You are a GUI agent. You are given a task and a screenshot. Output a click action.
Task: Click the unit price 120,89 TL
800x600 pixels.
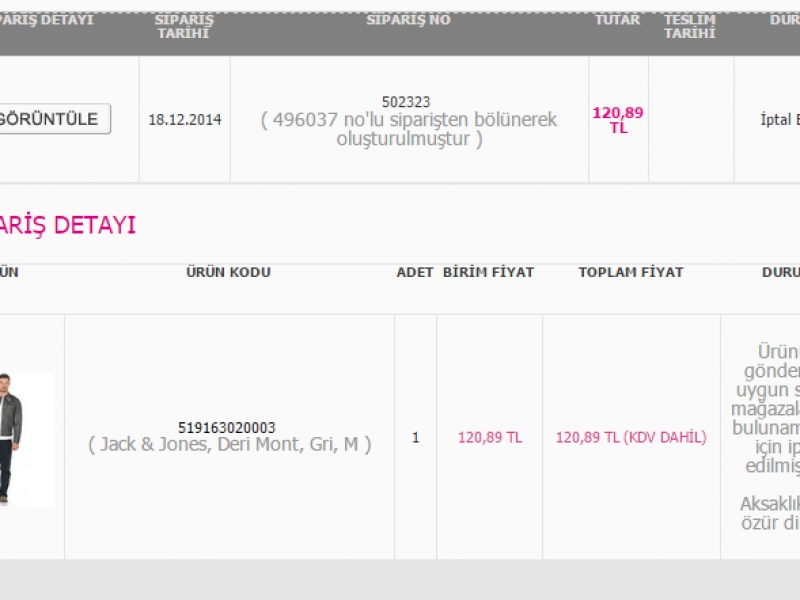tap(490, 437)
